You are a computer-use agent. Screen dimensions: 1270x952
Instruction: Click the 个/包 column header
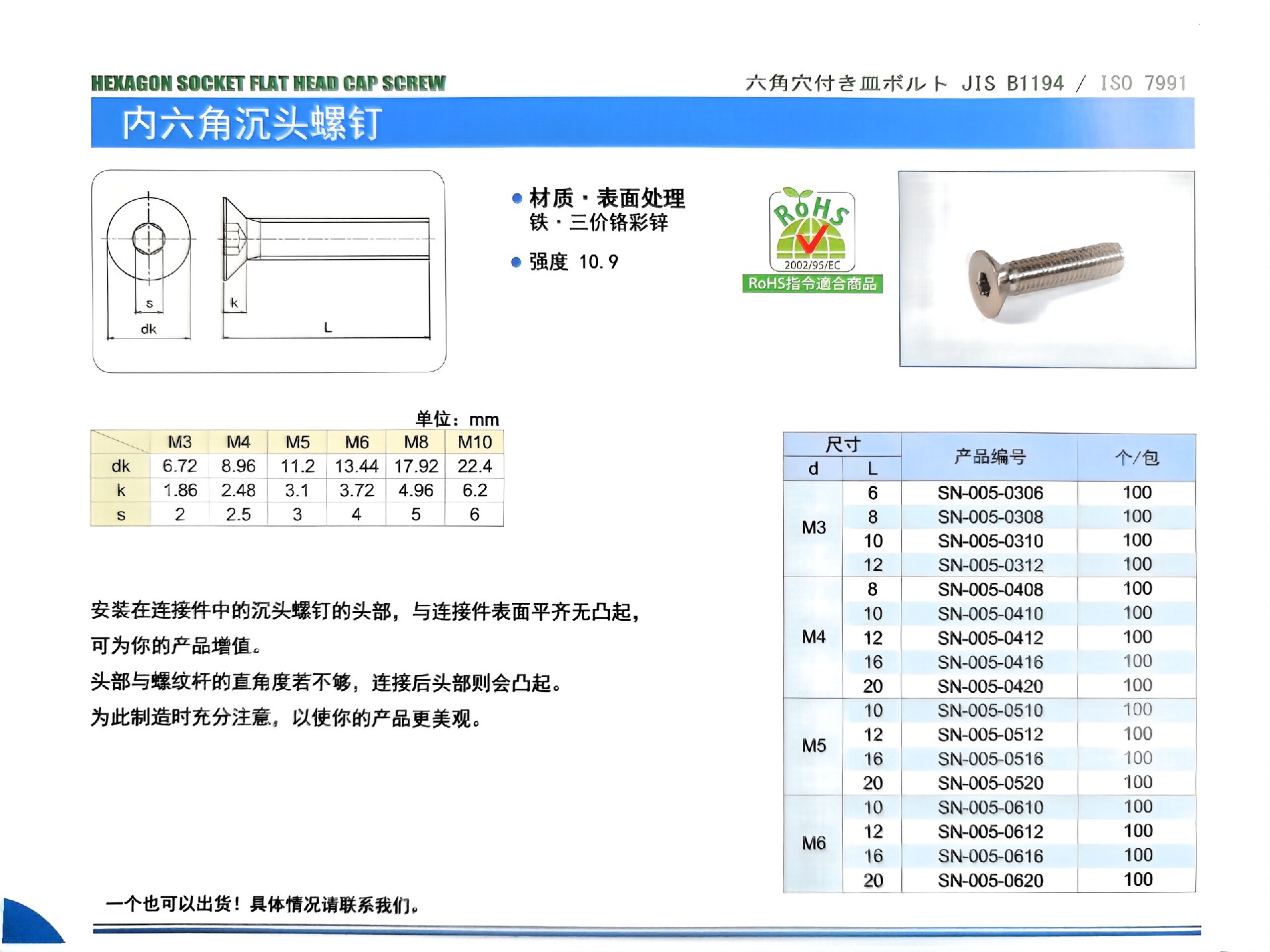pos(1136,457)
